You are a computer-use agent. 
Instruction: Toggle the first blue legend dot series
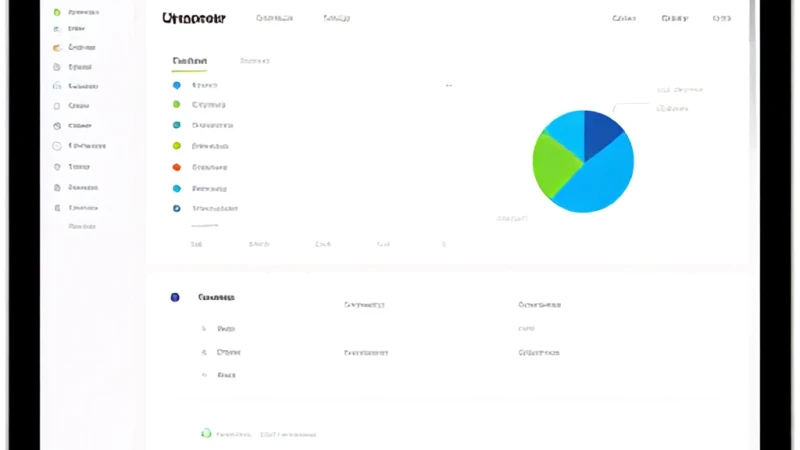pyautogui.click(x=177, y=85)
